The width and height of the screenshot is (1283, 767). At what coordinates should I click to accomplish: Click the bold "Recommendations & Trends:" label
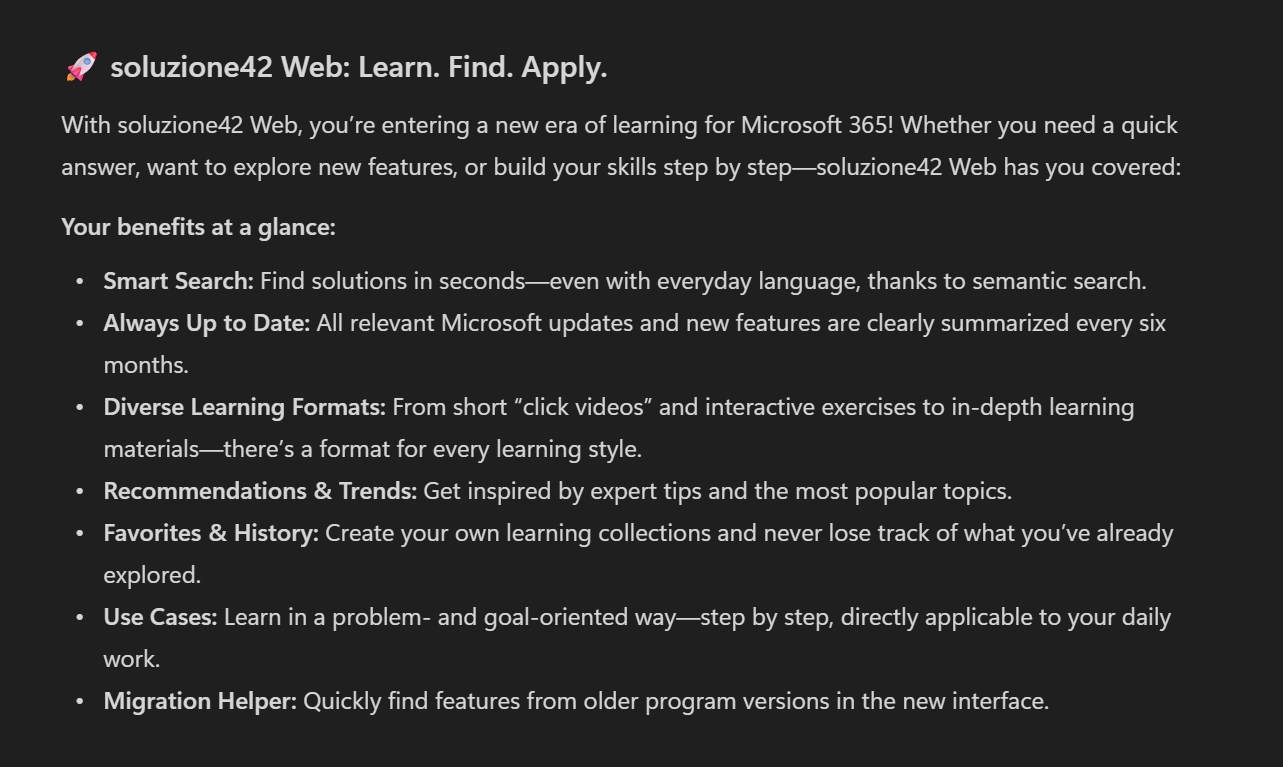pyautogui.click(x=260, y=491)
